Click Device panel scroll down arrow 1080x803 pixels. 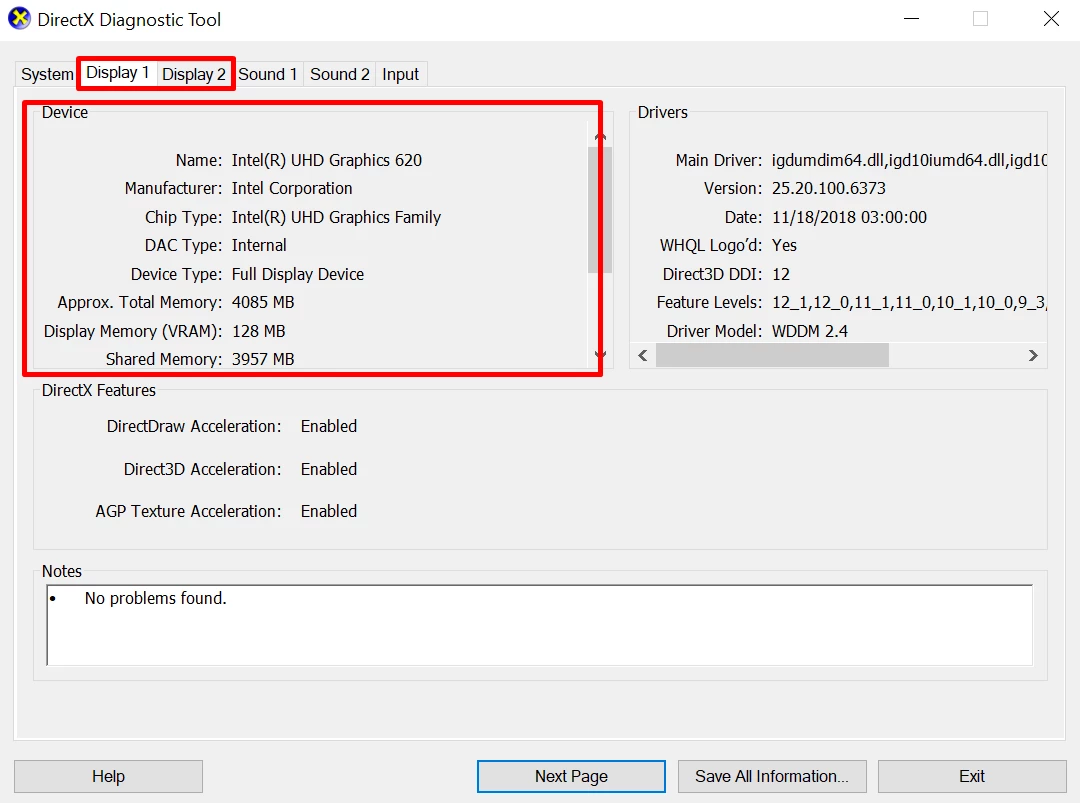pyautogui.click(x=601, y=354)
